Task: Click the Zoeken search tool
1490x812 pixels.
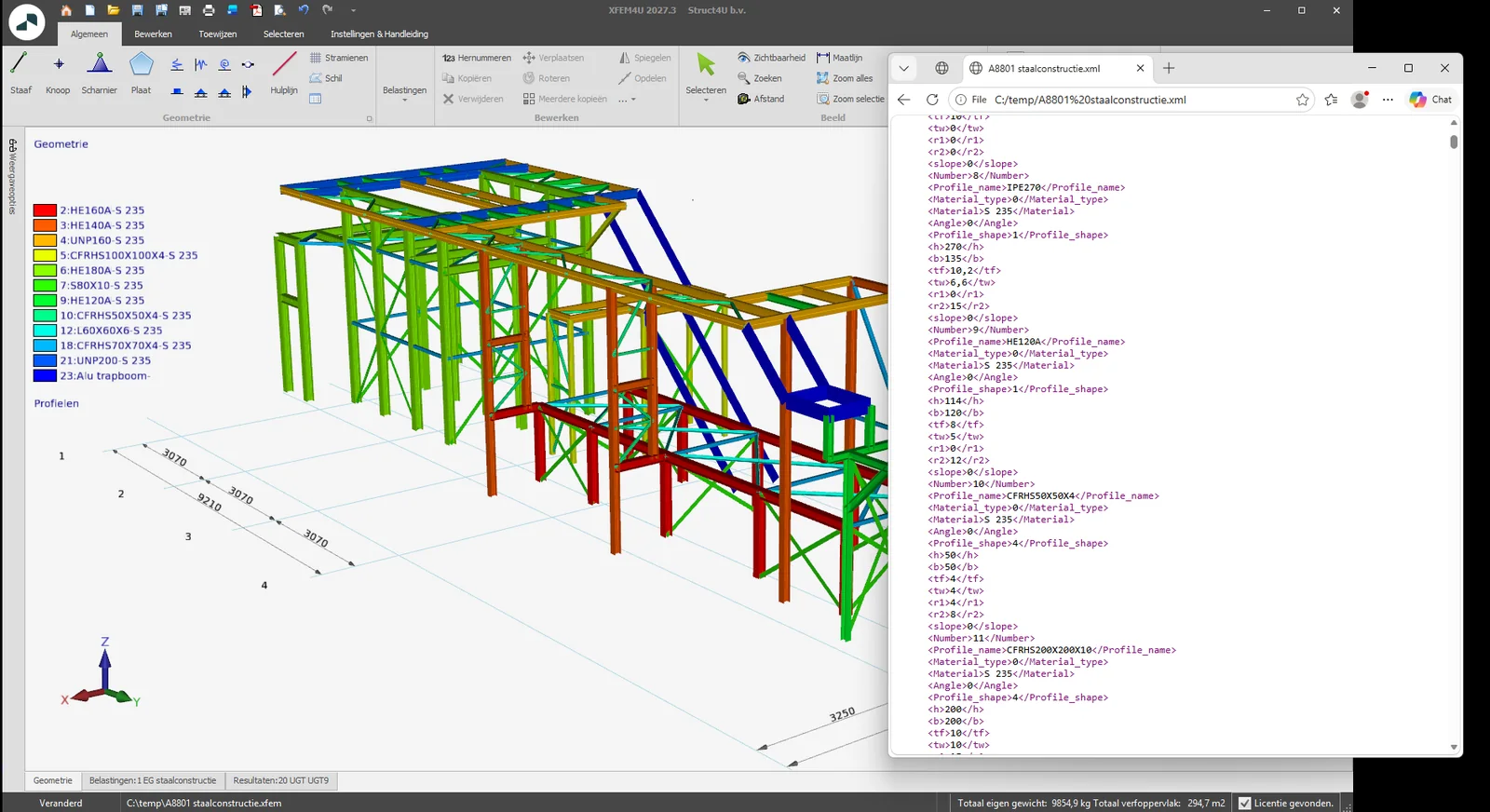Action: point(760,78)
